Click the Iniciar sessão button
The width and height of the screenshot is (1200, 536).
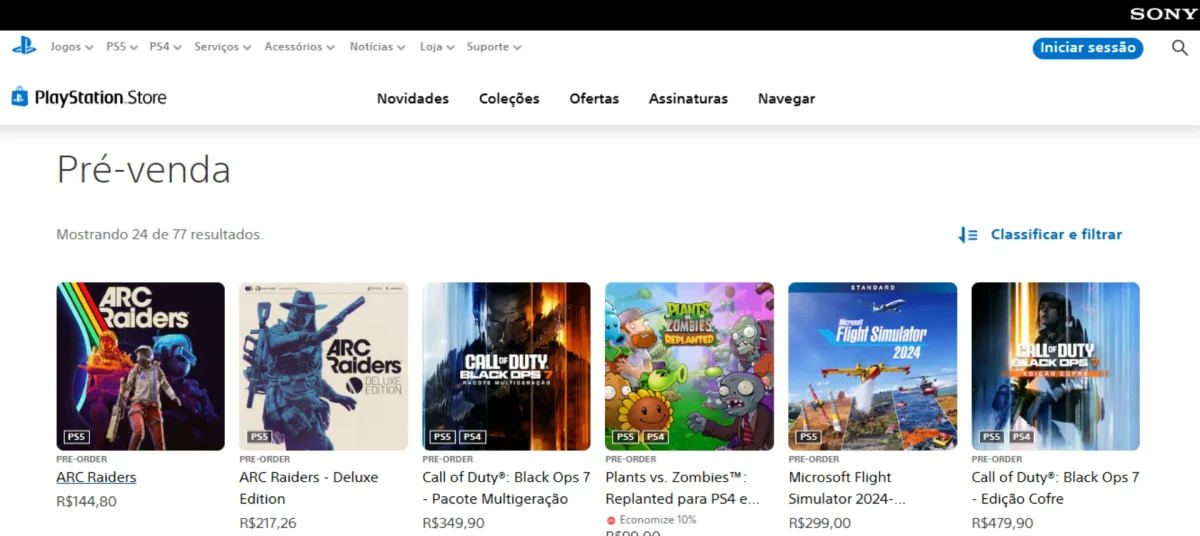coord(1087,48)
